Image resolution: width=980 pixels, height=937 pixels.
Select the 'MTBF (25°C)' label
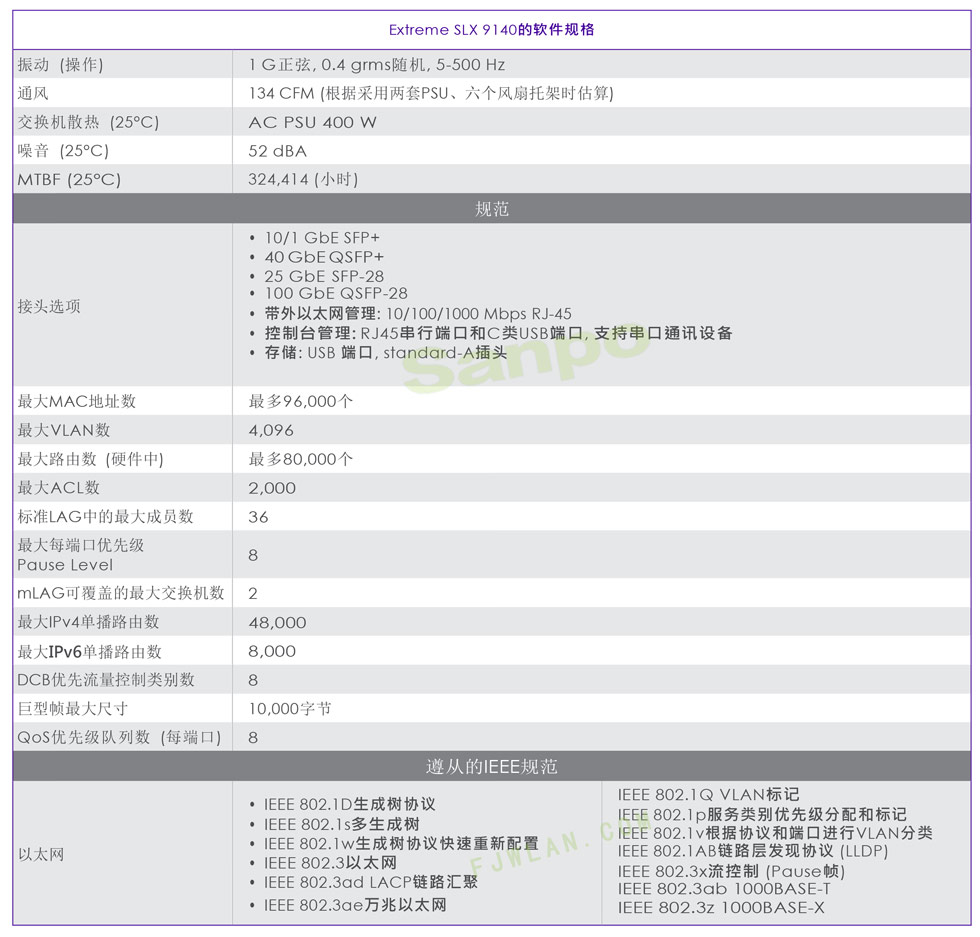point(69,179)
